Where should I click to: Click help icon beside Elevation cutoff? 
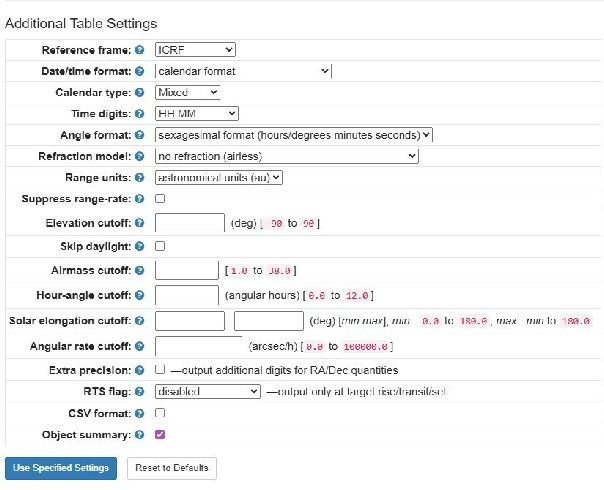click(x=140, y=223)
